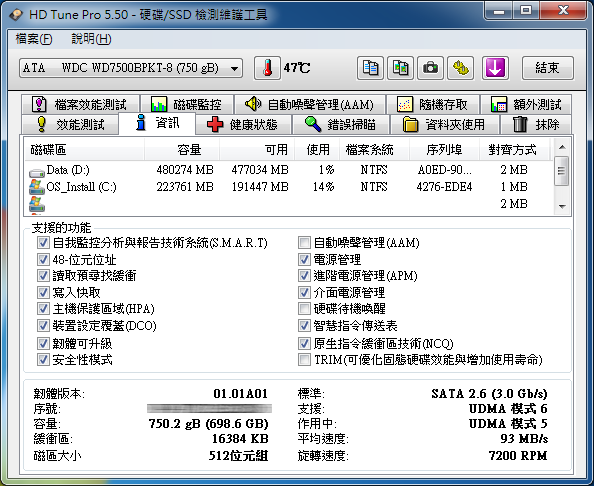This screenshot has height=486, width=594.
Task: Click the firmware version 01.01A01
Action: tap(241, 394)
